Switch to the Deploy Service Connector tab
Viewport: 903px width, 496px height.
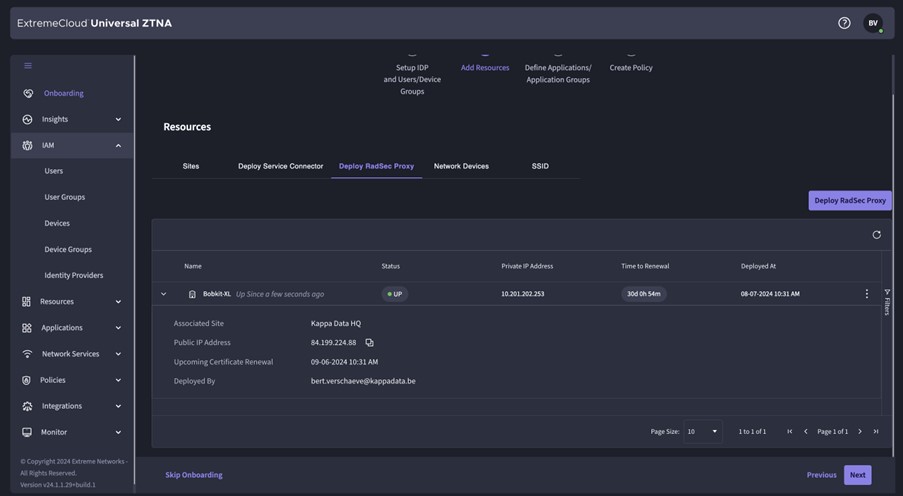pos(280,166)
